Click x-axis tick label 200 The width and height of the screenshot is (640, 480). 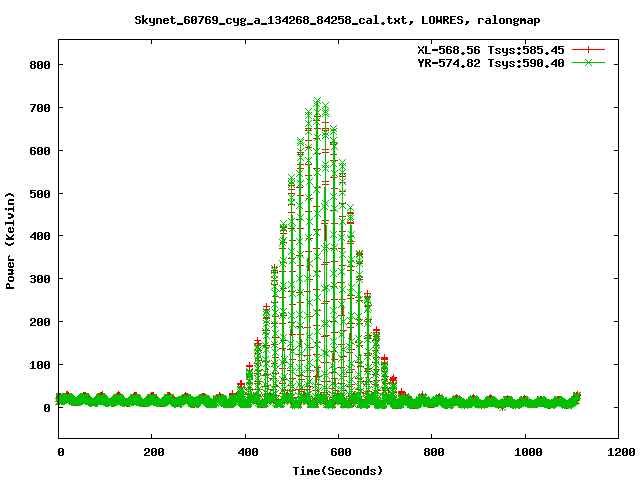[154, 452]
